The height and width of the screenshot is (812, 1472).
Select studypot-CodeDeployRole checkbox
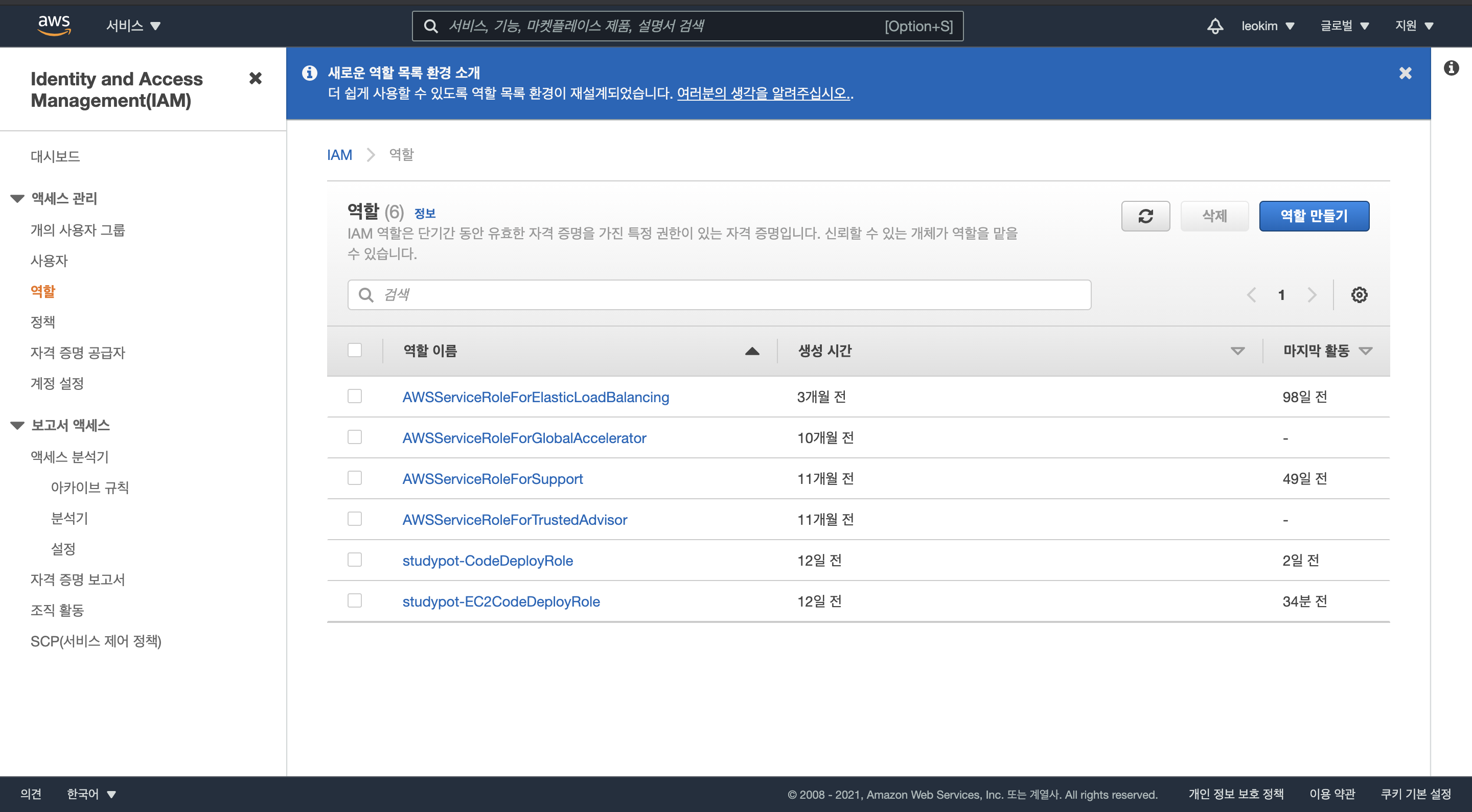355,560
